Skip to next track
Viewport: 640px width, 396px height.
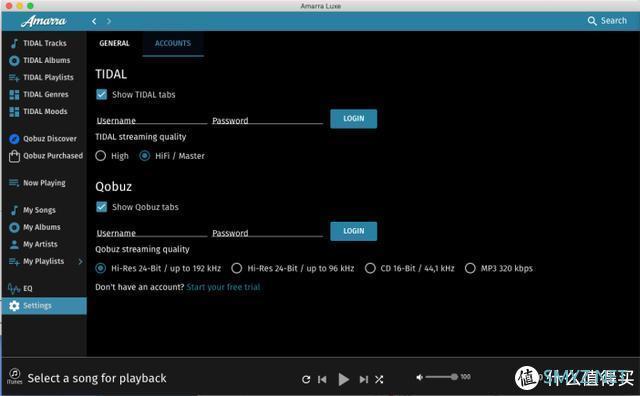pyautogui.click(x=364, y=380)
